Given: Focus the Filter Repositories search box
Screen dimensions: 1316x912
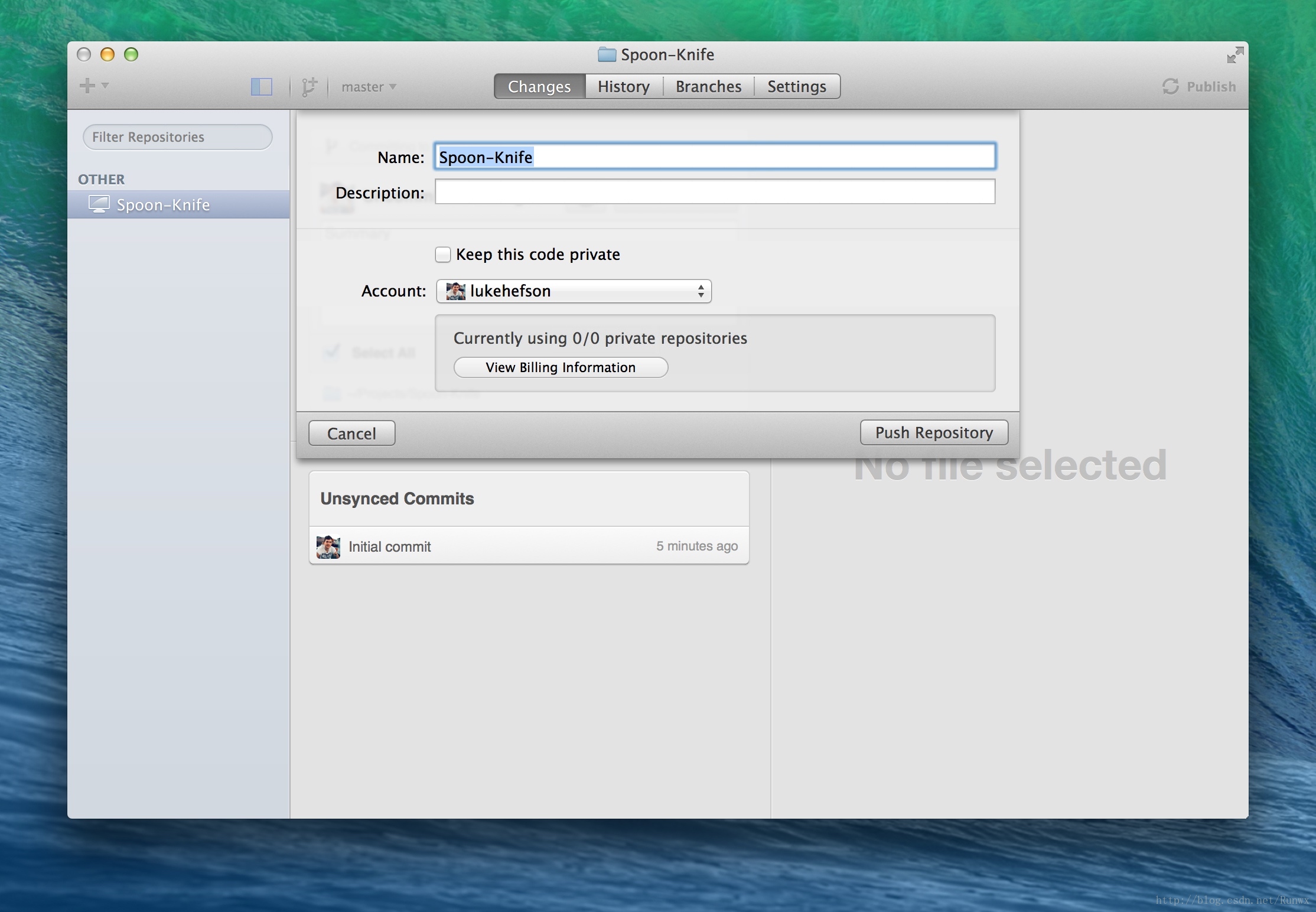Looking at the screenshot, I should [x=177, y=137].
